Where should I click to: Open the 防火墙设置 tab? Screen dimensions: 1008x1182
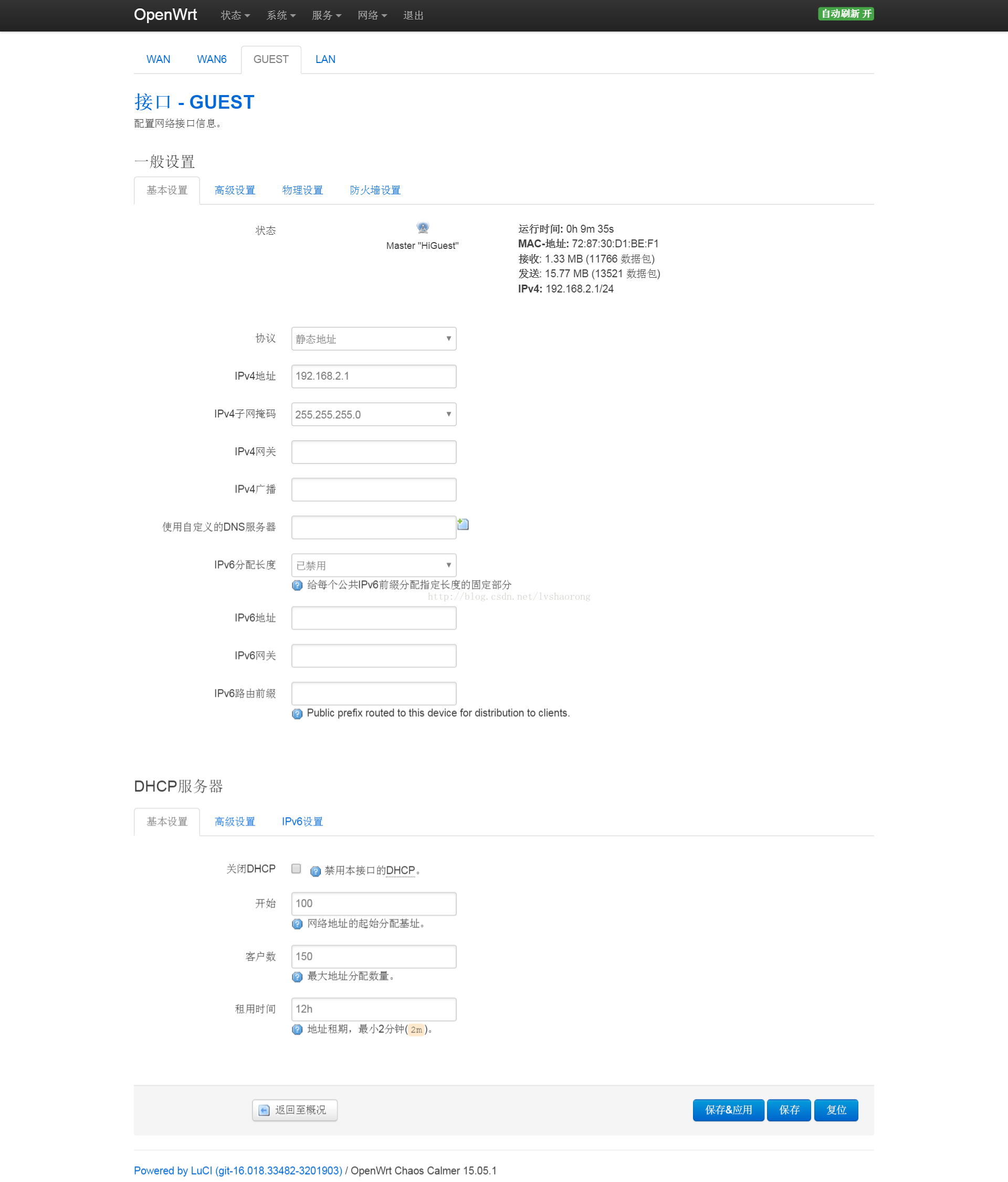point(375,191)
